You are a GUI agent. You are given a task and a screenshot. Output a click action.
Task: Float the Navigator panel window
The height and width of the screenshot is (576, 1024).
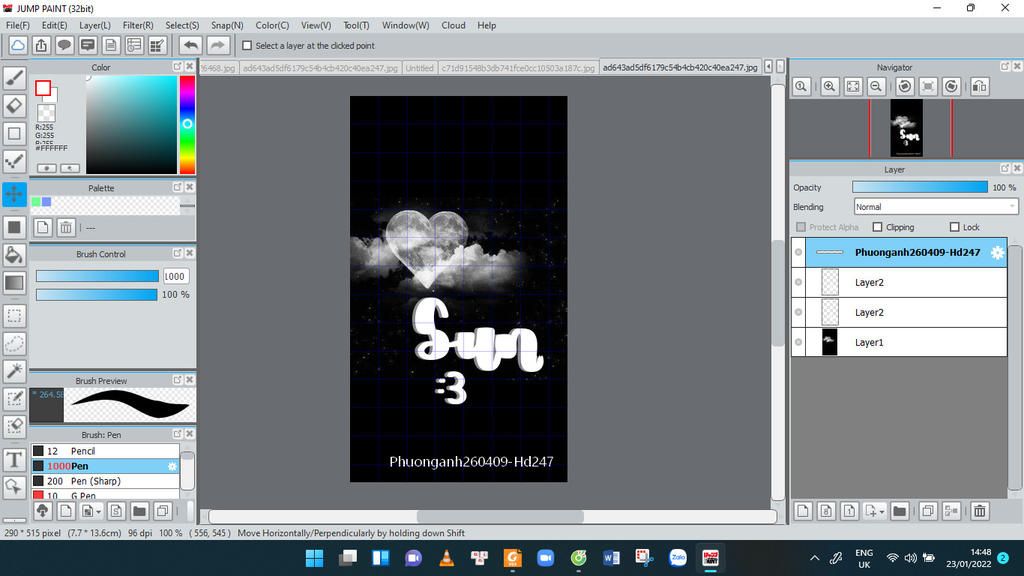point(1005,67)
